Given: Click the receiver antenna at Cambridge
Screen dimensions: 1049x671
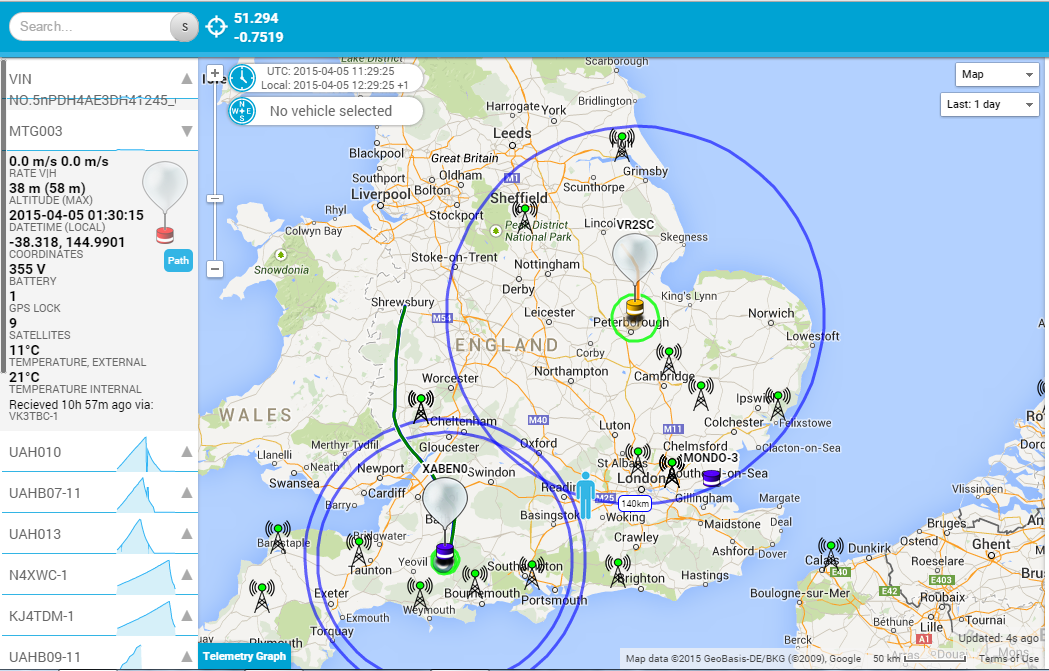Looking at the screenshot, I should coord(668,359).
